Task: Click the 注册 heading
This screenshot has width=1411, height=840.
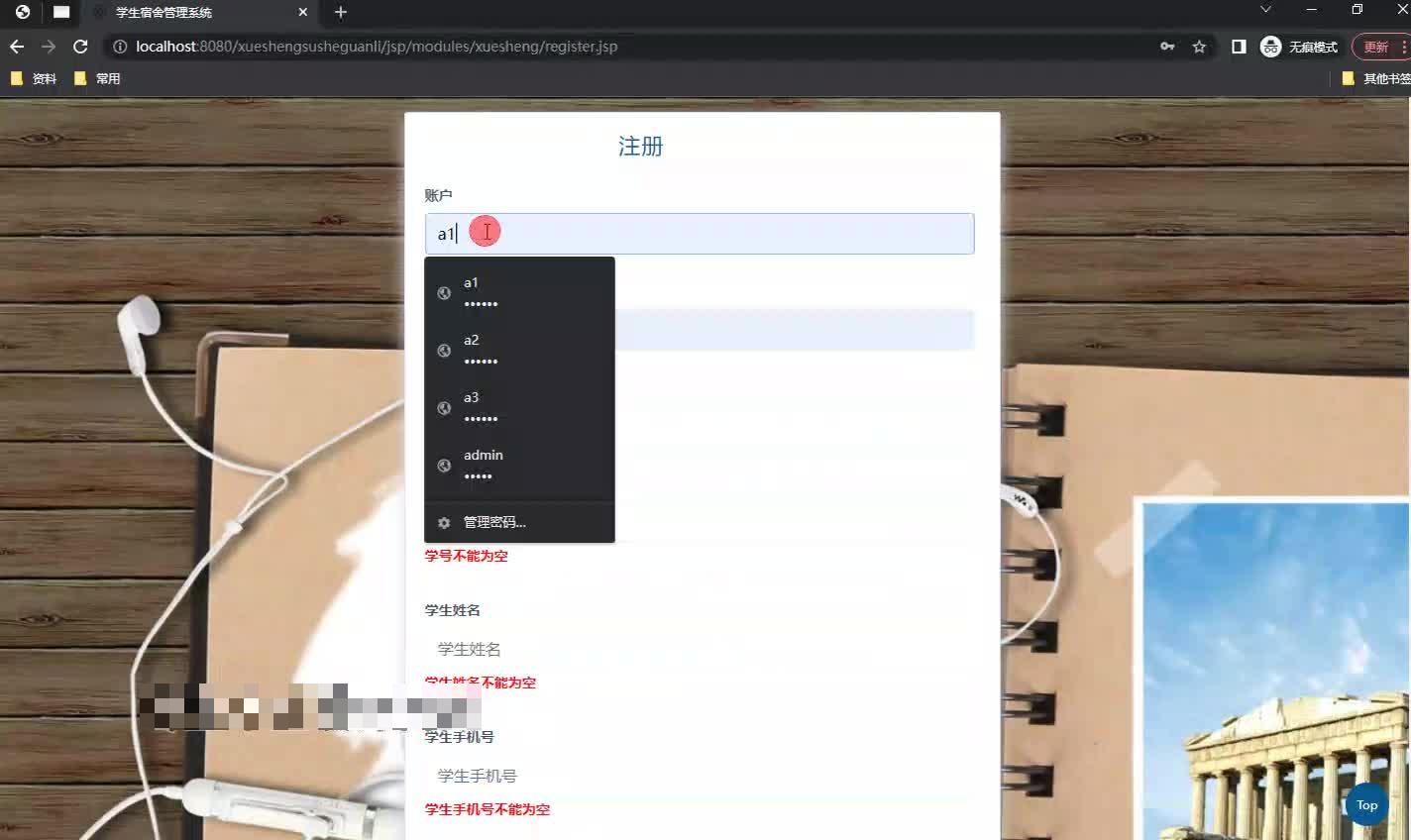Action: tap(640, 146)
